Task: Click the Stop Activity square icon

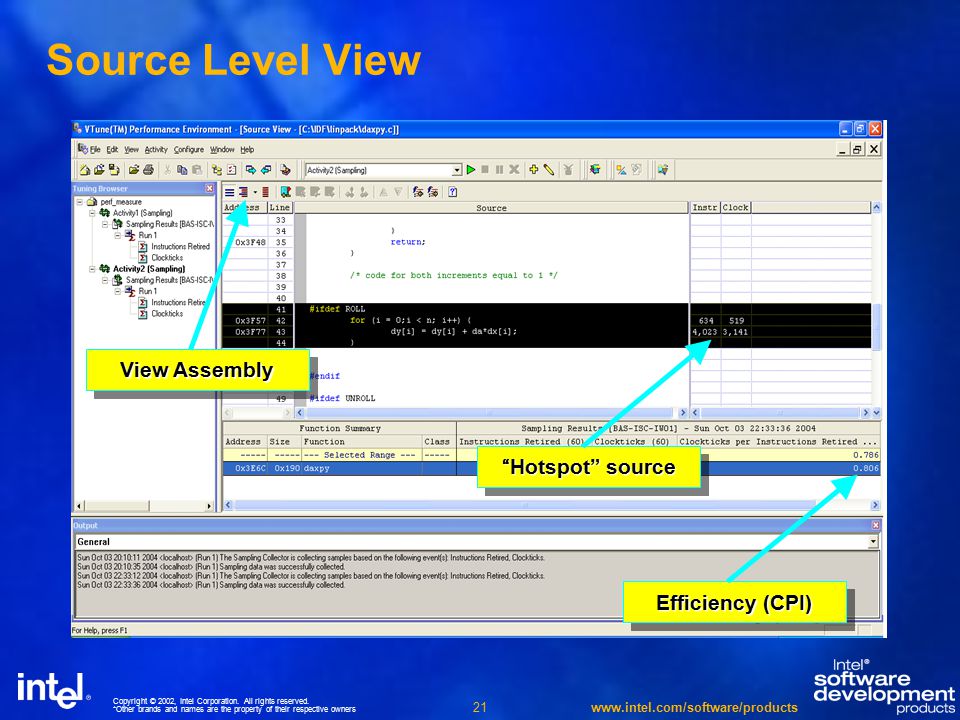Action: coord(485,170)
